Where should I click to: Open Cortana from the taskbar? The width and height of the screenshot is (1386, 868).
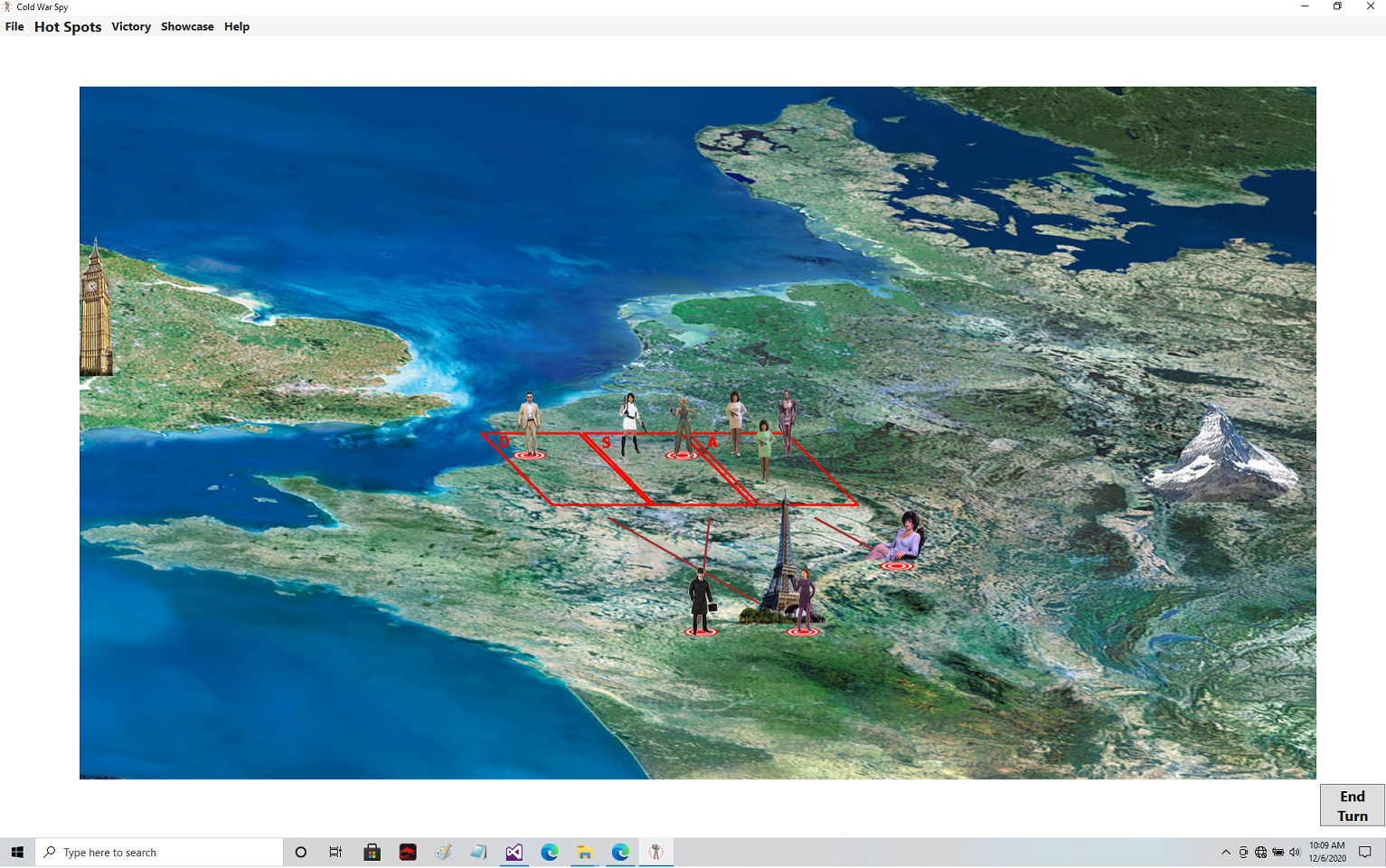[301, 852]
